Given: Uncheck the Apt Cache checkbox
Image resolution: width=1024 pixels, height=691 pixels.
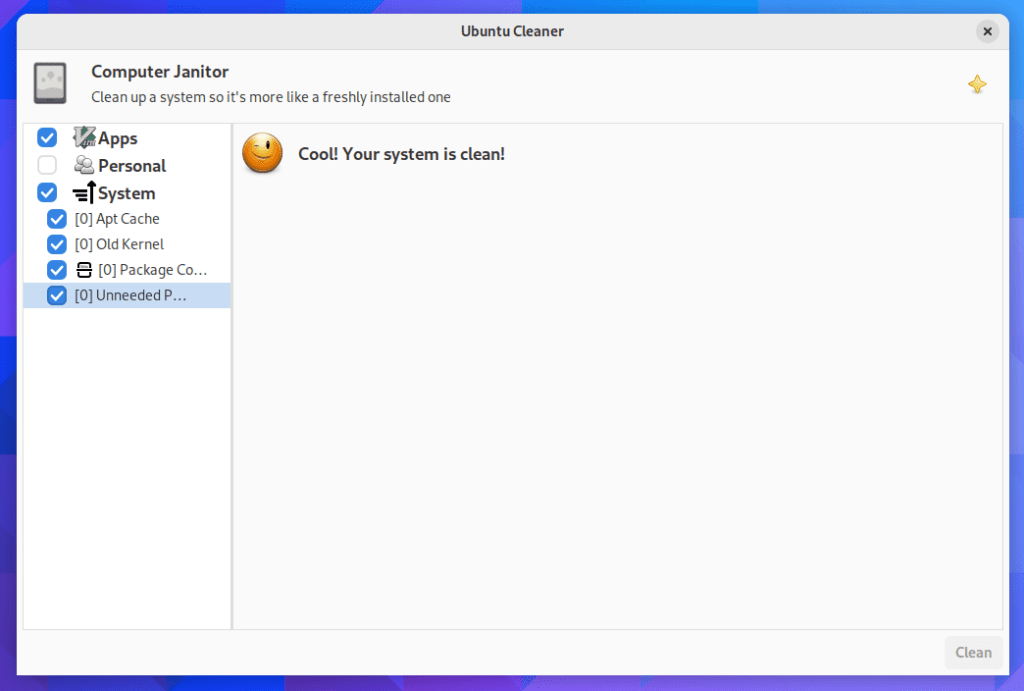Looking at the screenshot, I should (x=56, y=218).
